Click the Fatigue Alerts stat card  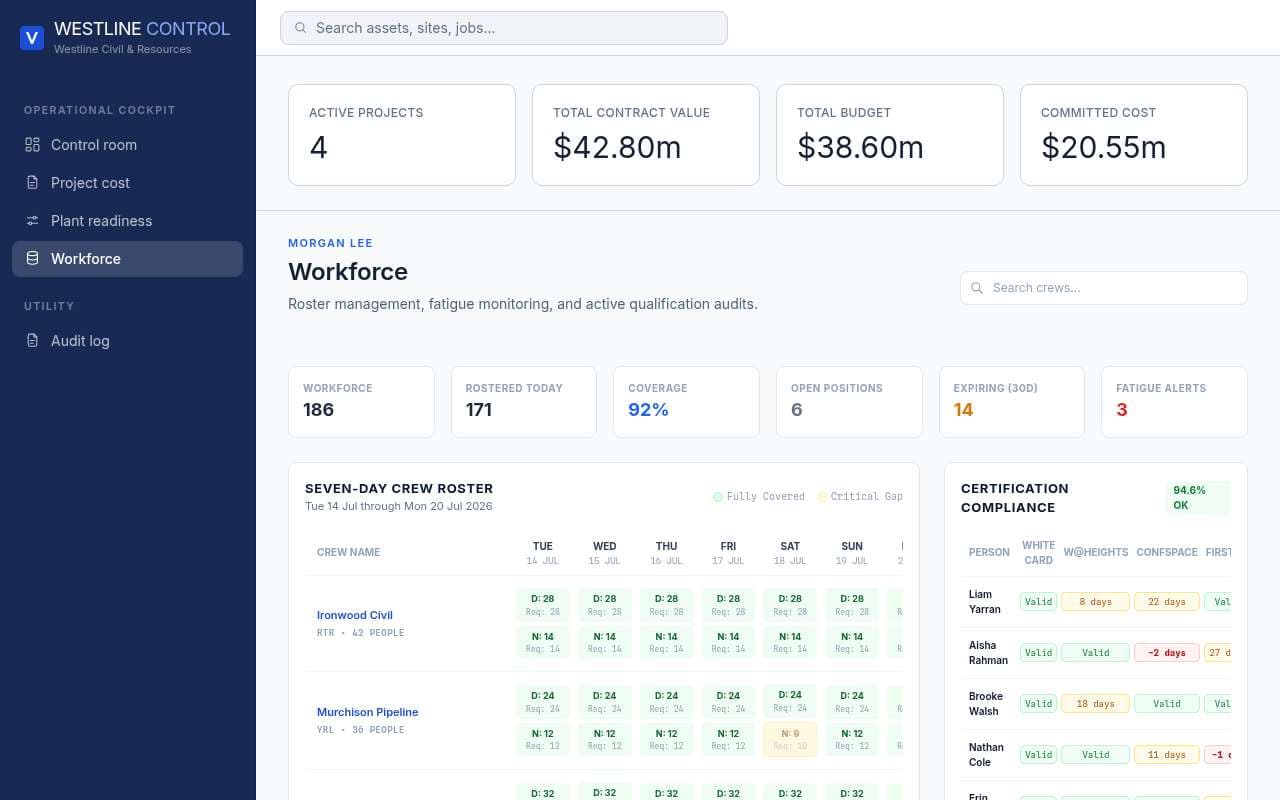click(1174, 402)
